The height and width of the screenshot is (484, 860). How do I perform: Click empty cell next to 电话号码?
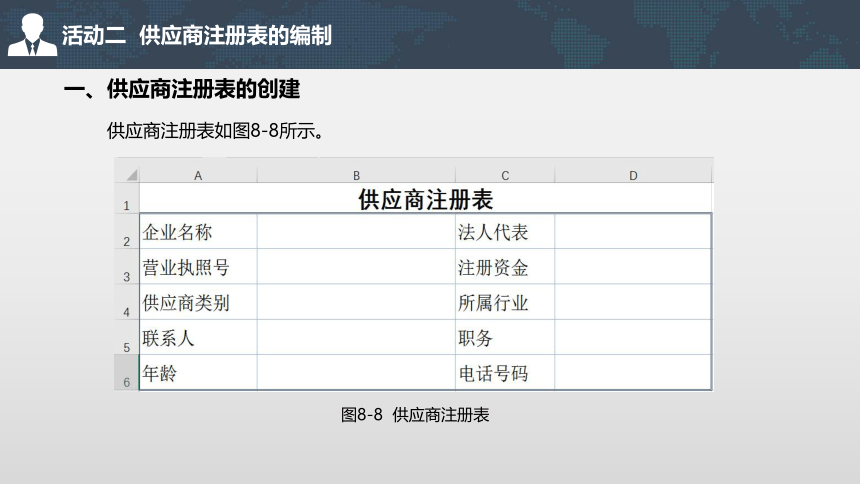click(633, 373)
